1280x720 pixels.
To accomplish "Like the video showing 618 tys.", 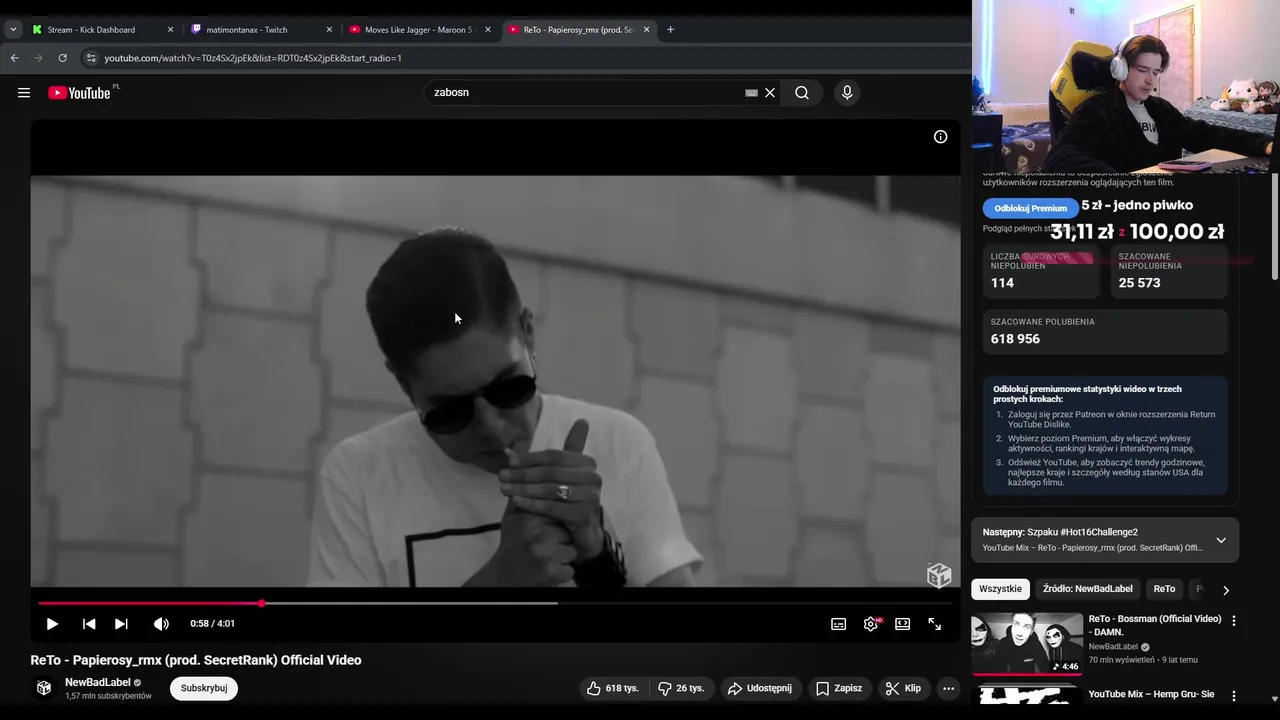I will [613, 688].
